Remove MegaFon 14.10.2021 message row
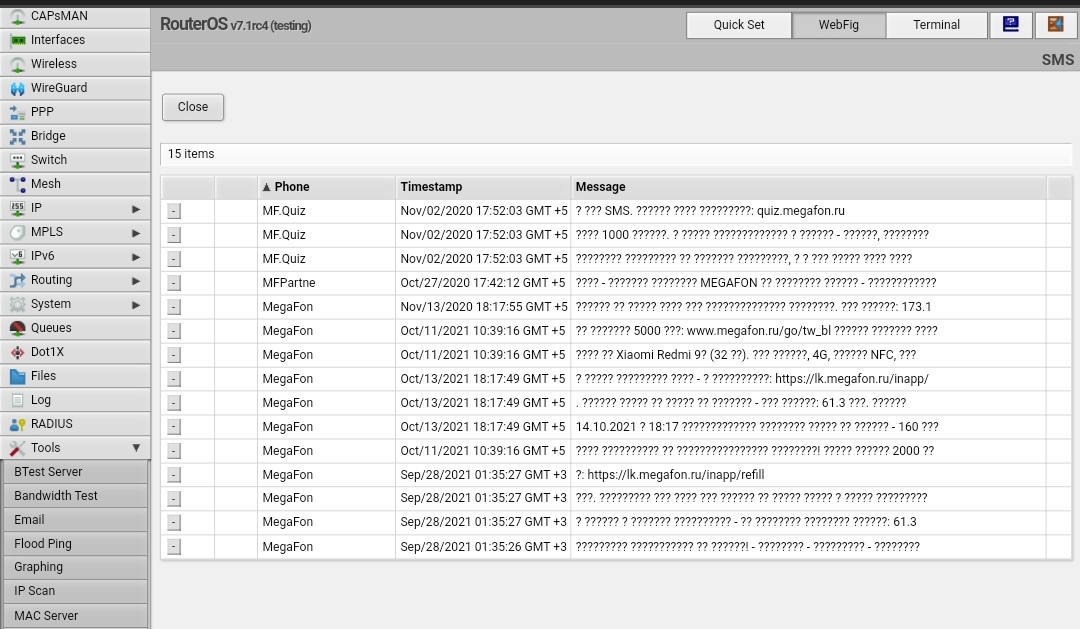This screenshot has width=1080, height=629. 174,427
